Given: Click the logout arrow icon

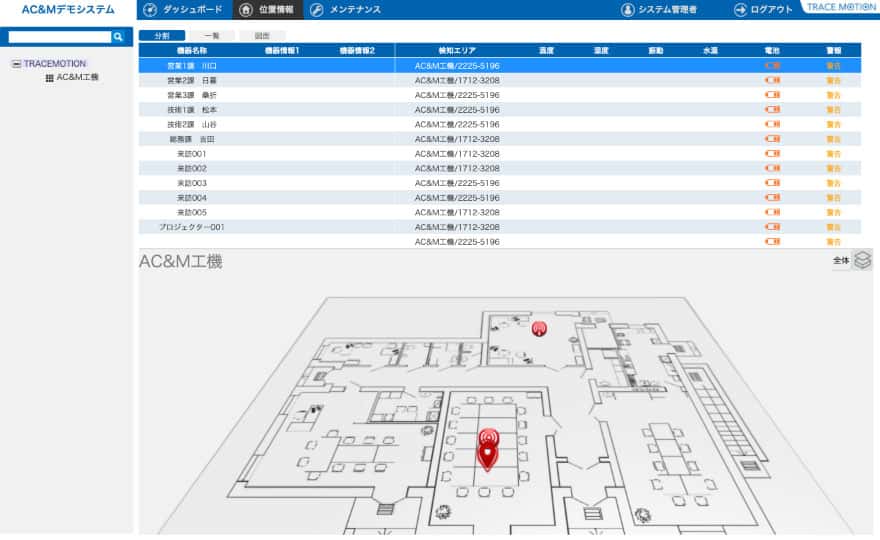Looking at the screenshot, I should pos(740,9).
